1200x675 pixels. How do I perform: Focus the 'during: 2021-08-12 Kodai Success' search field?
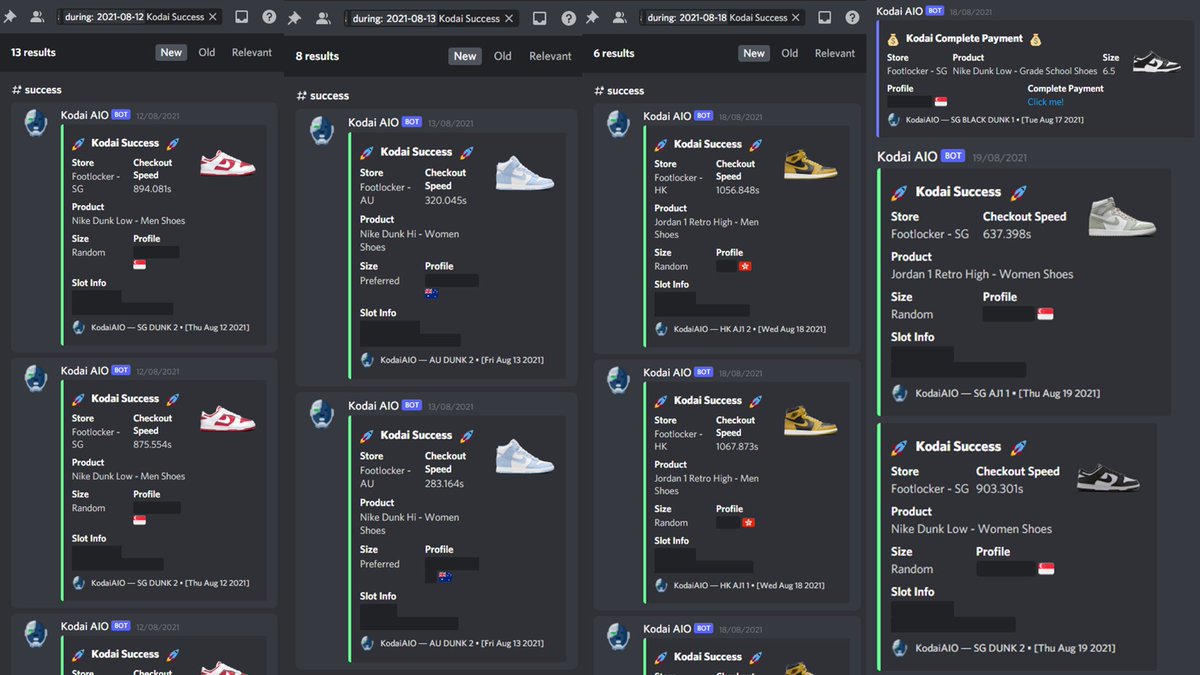(x=140, y=17)
